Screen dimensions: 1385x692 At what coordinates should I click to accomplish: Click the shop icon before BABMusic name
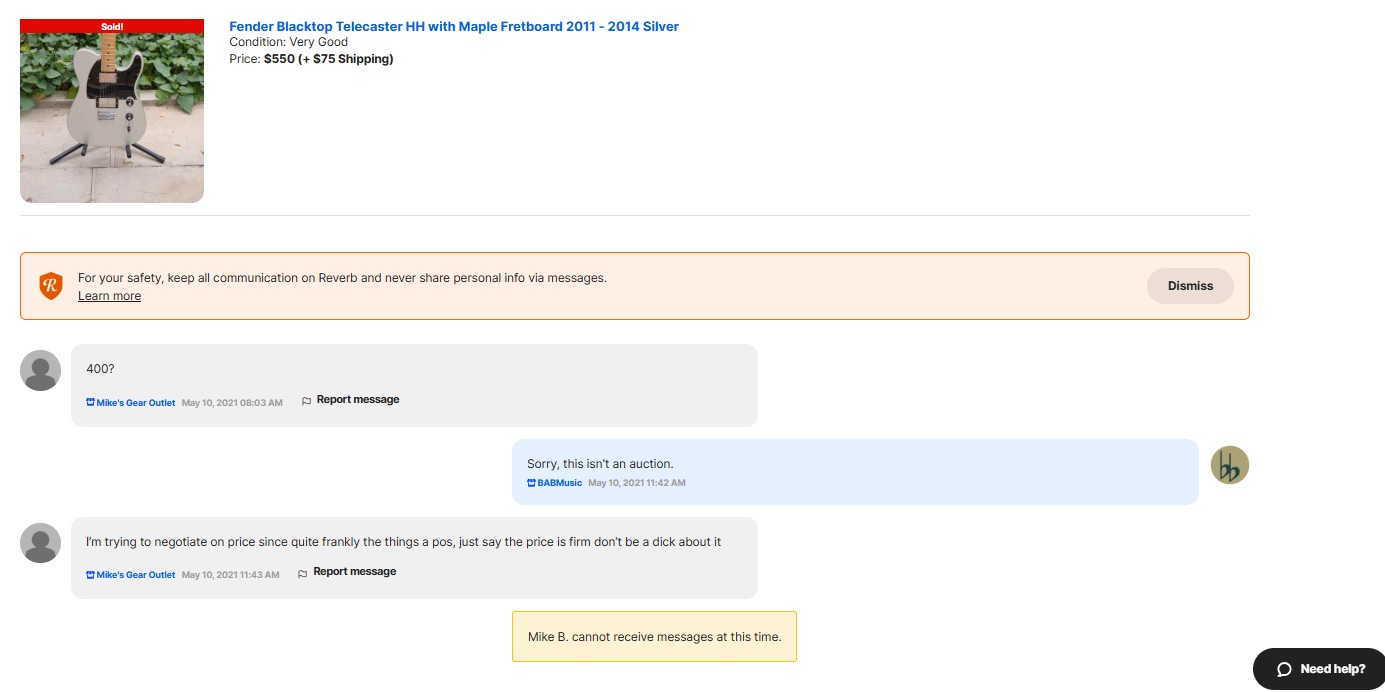[531, 483]
